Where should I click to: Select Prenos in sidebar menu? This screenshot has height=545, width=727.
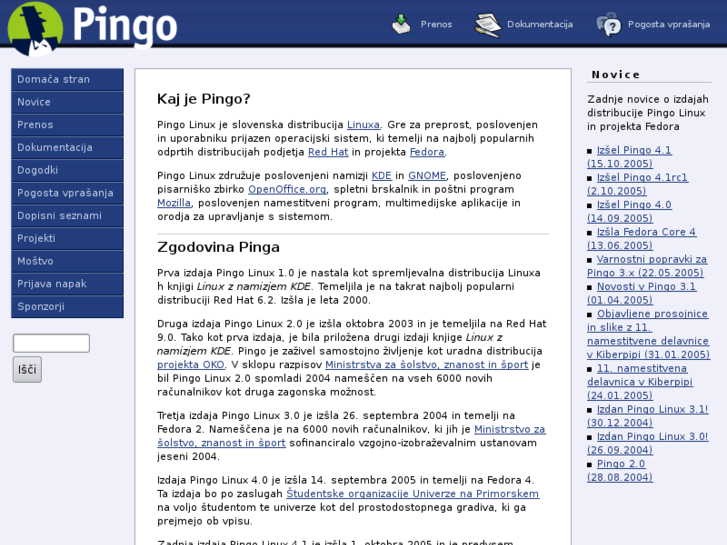pyautogui.click(x=67, y=125)
